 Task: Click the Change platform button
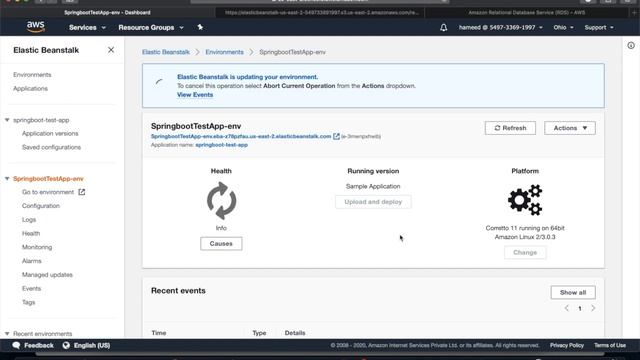[525, 253]
